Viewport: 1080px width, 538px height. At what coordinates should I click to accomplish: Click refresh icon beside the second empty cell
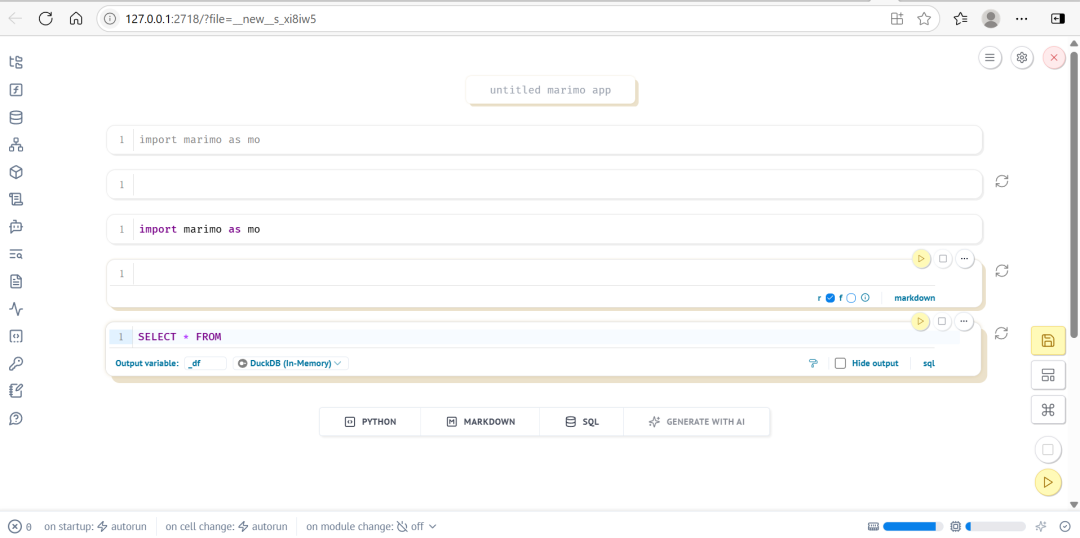click(x=1002, y=181)
